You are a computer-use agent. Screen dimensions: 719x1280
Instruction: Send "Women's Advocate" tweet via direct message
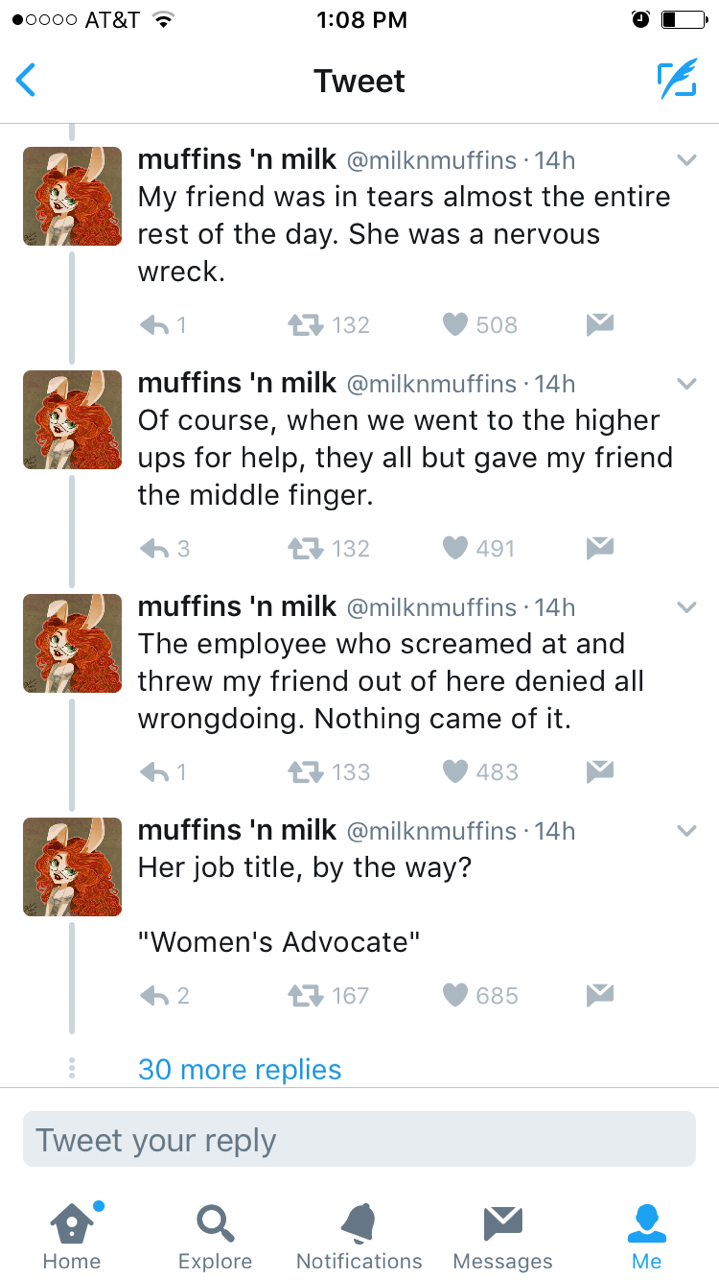[599, 995]
